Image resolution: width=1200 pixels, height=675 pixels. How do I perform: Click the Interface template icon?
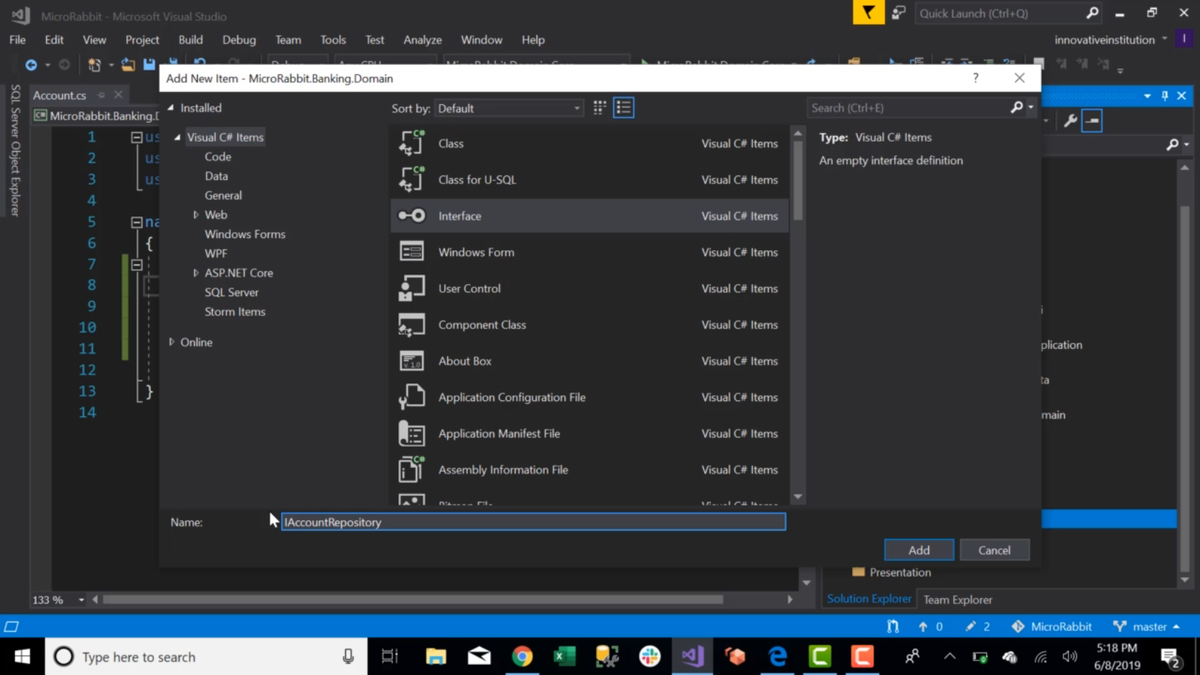point(411,216)
